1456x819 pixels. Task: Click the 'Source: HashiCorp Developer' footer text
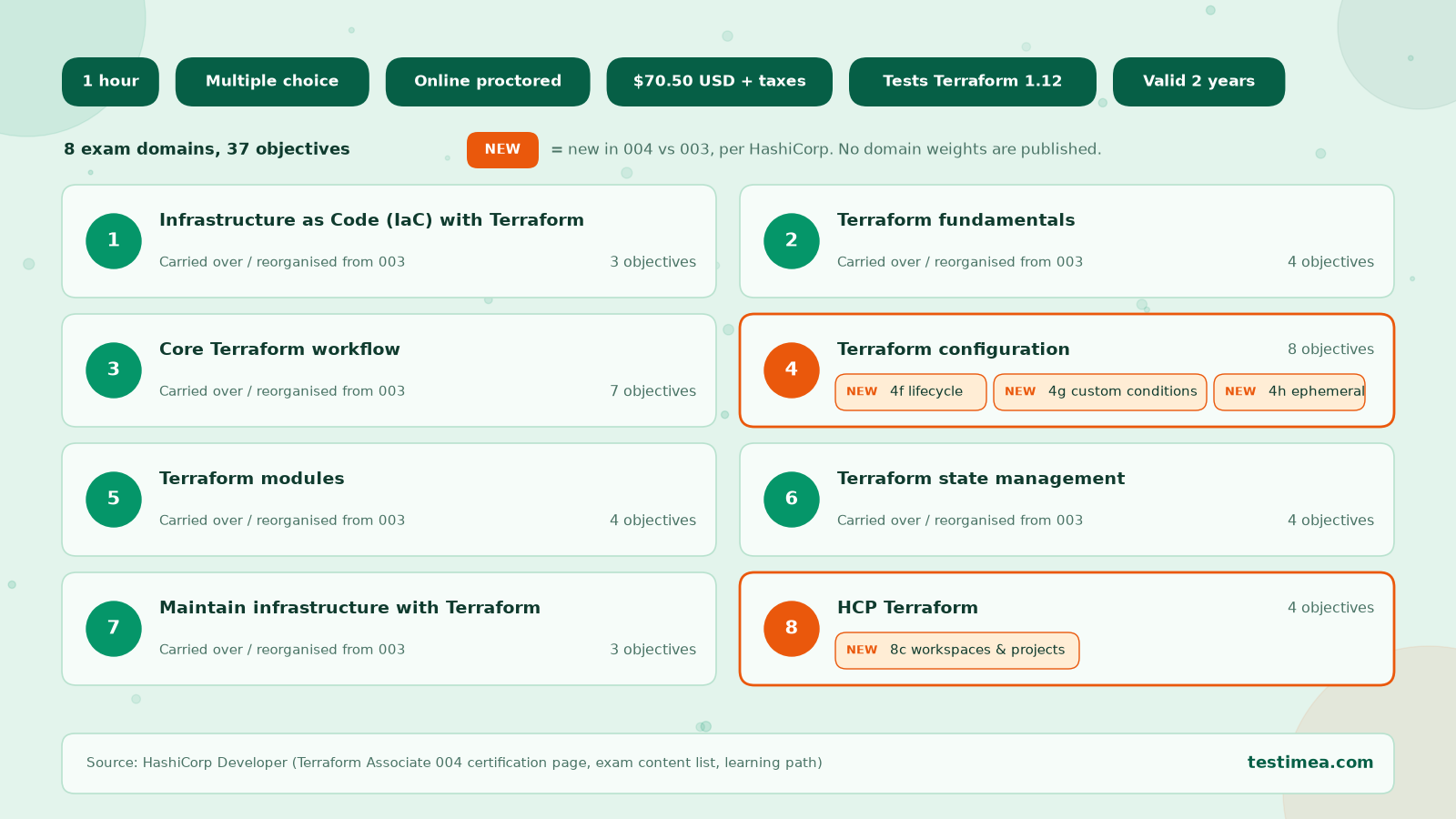pos(454,763)
